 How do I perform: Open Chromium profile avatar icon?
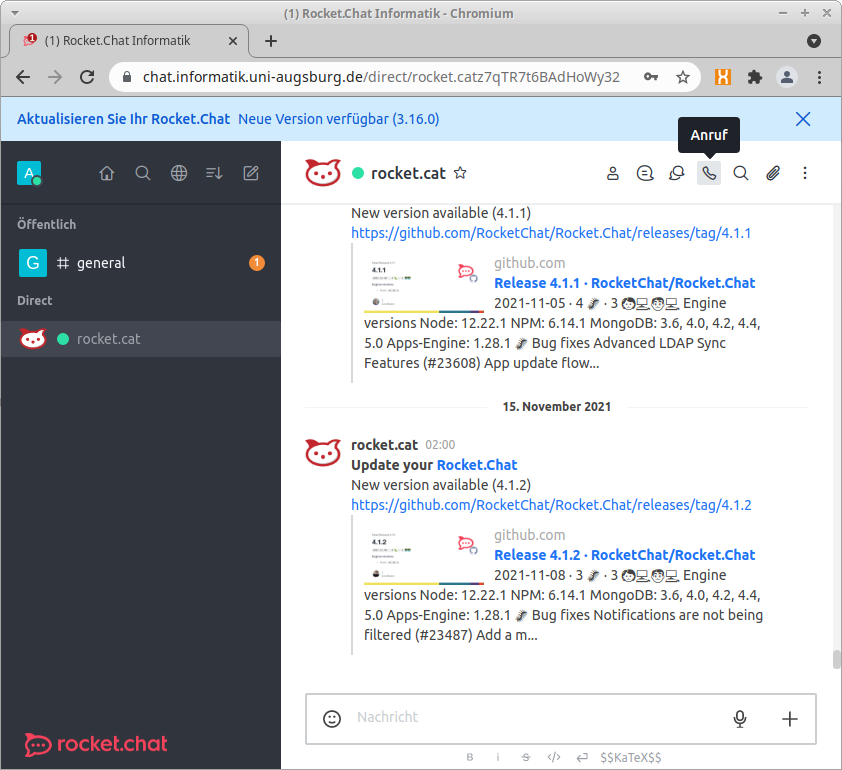787,77
